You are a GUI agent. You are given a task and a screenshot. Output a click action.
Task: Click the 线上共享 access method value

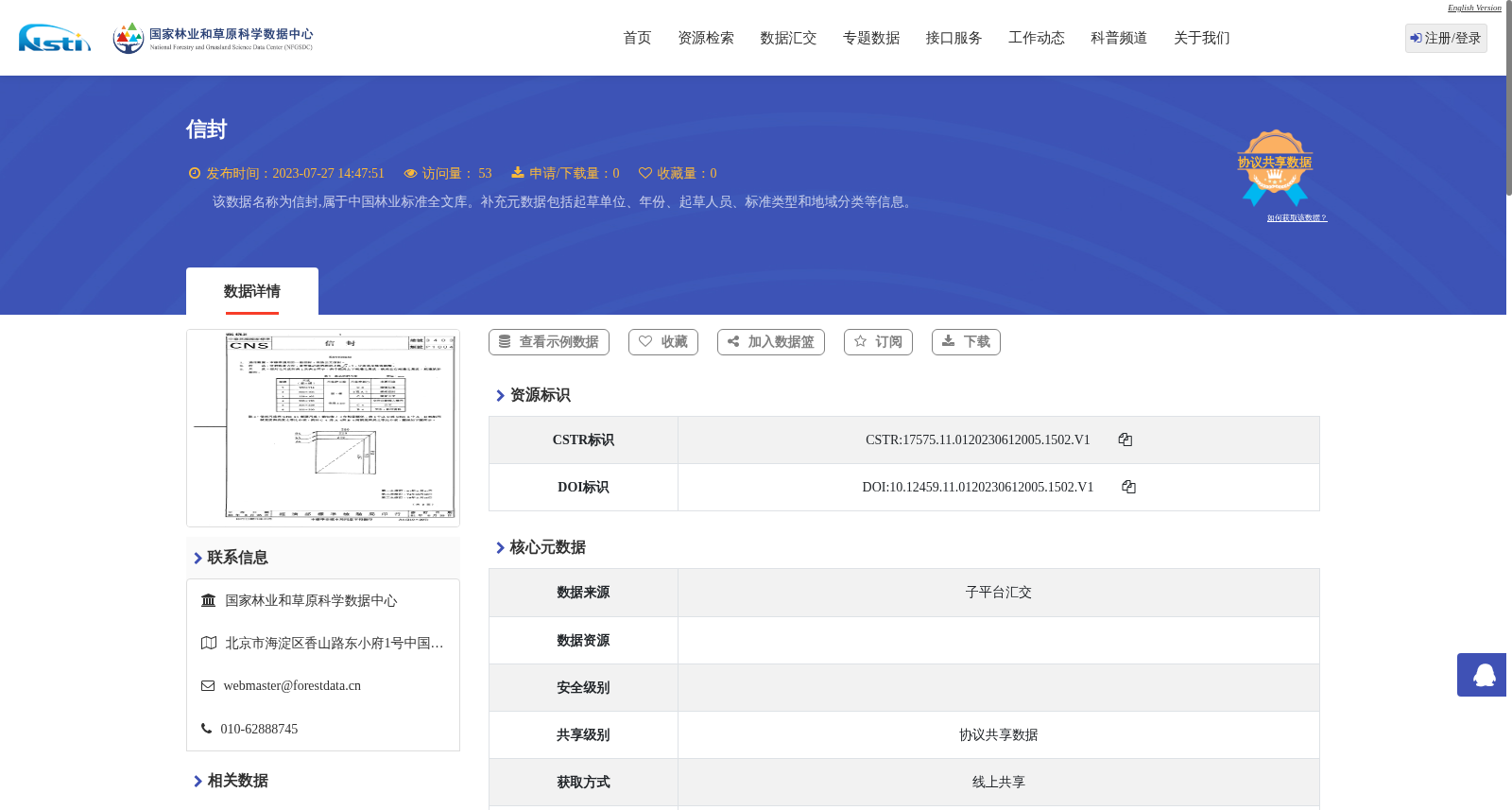pyautogui.click(x=999, y=782)
